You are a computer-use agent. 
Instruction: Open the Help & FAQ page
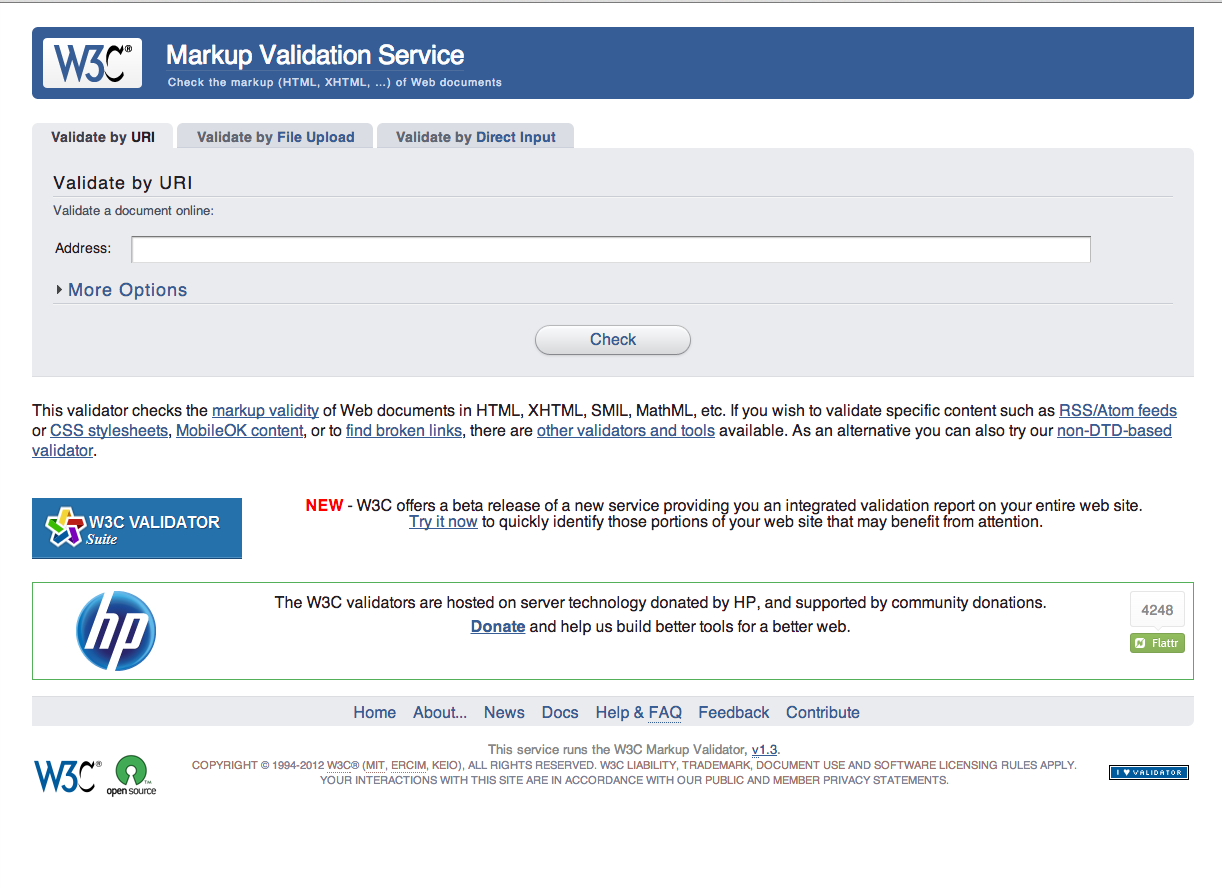[x=638, y=712]
